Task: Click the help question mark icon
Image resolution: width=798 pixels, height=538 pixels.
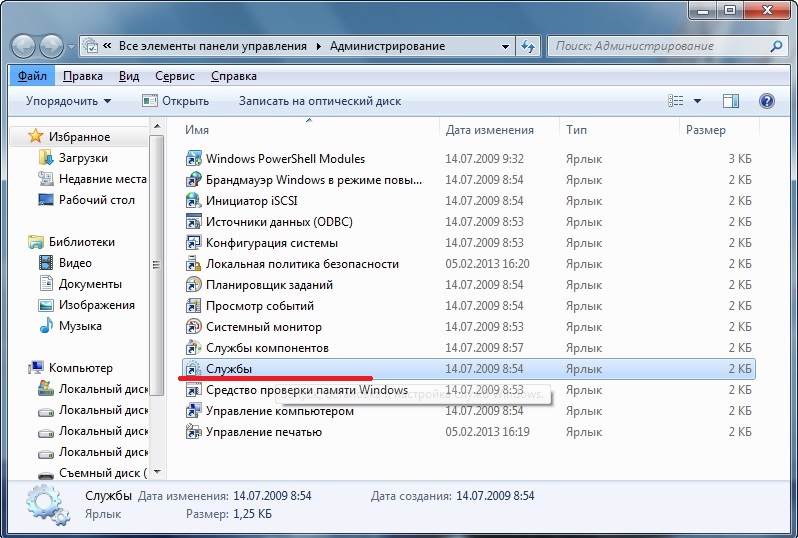Action: (x=767, y=101)
